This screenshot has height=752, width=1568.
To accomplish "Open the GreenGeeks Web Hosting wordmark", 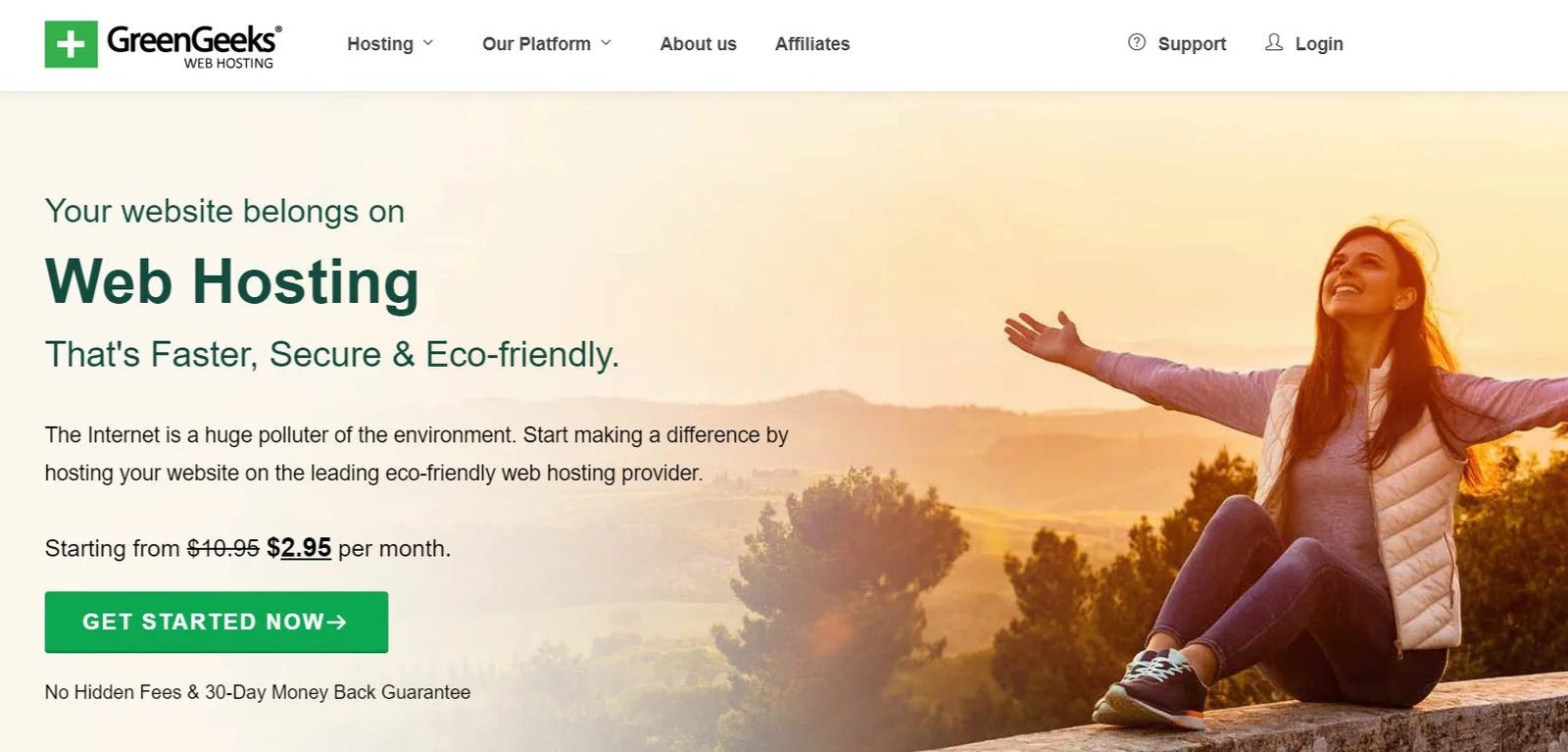I will pos(194,46).
